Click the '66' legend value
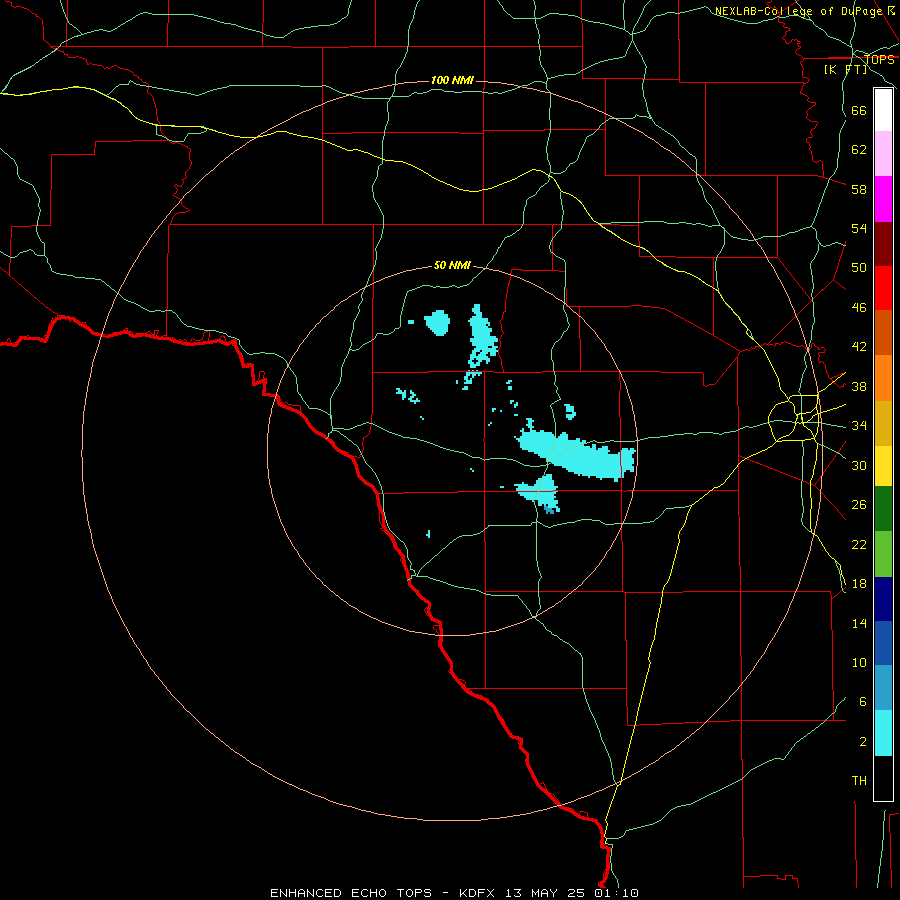 click(859, 110)
